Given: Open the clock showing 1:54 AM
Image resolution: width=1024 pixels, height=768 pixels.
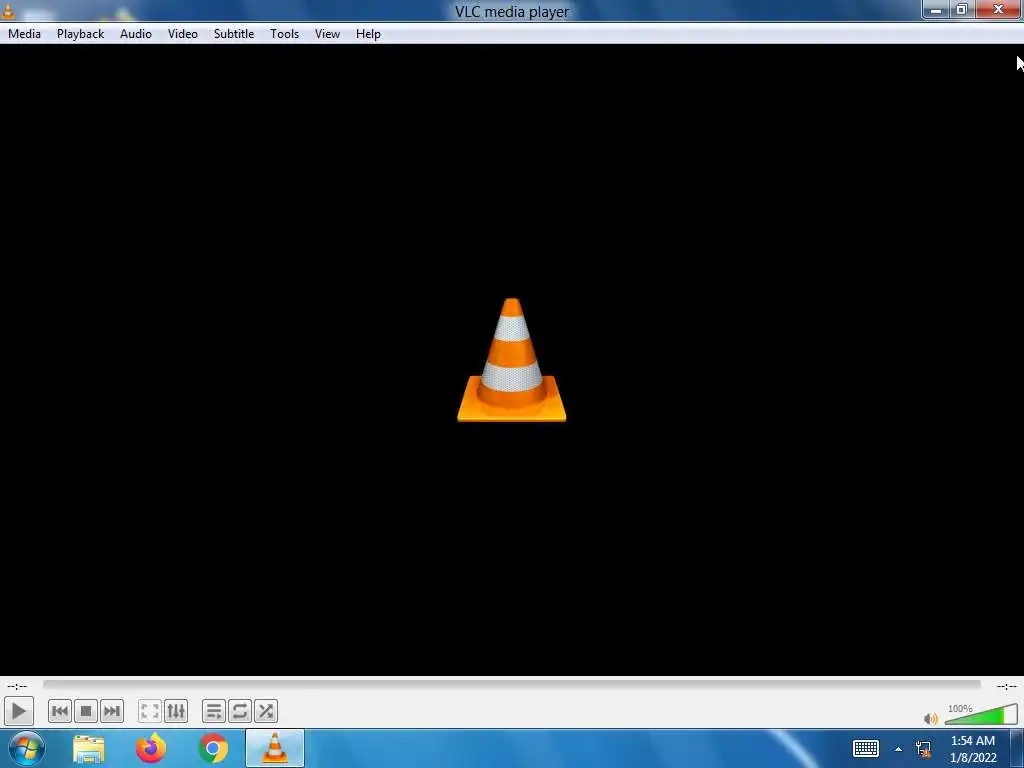Looking at the screenshot, I should point(973,749).
